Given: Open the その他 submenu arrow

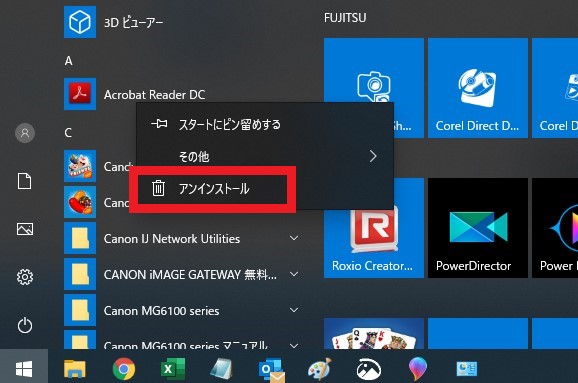Looking at the screenshot, I should click(x=373, y=156).
